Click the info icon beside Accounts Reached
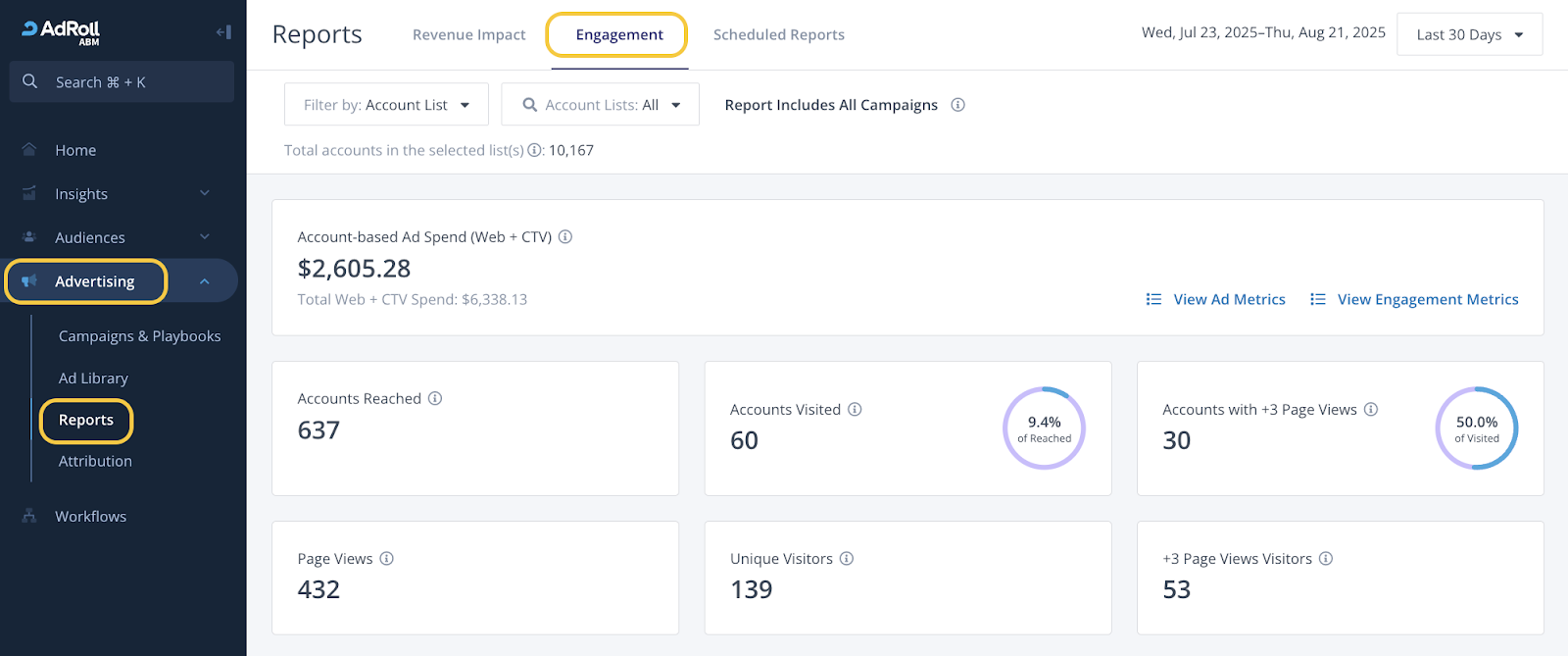 (x=435, y=398)
